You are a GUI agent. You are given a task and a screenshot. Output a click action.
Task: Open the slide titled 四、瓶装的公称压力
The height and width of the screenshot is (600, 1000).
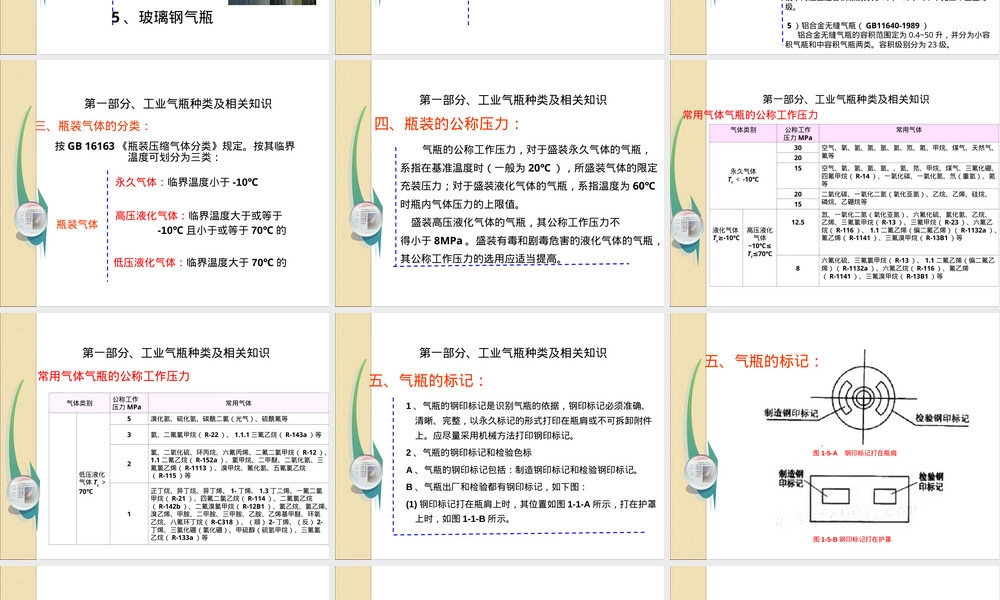(499, 182)
